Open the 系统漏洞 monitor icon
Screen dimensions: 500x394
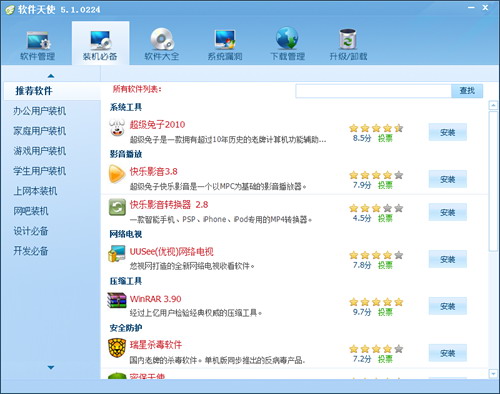225,40
